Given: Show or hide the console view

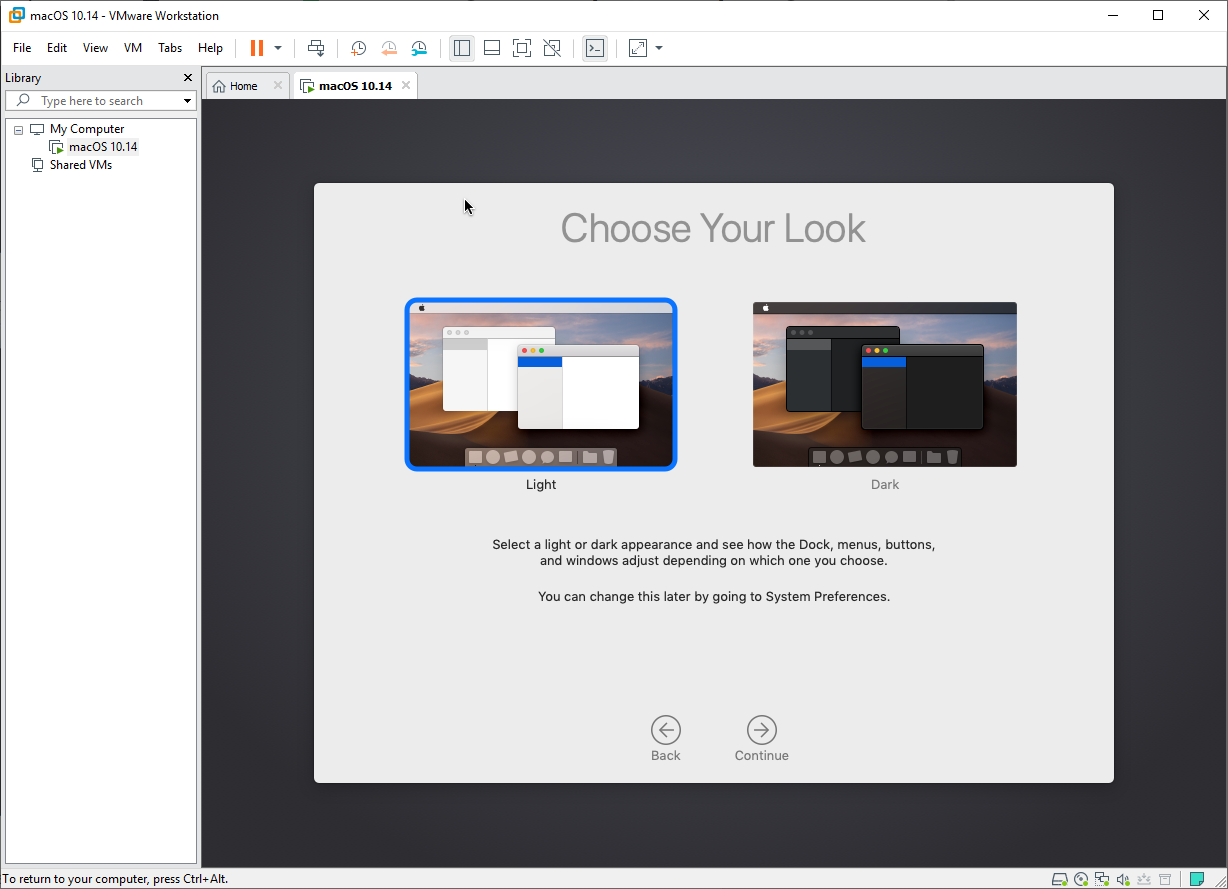Looking at the screenshot, I should tap(595, 47).
